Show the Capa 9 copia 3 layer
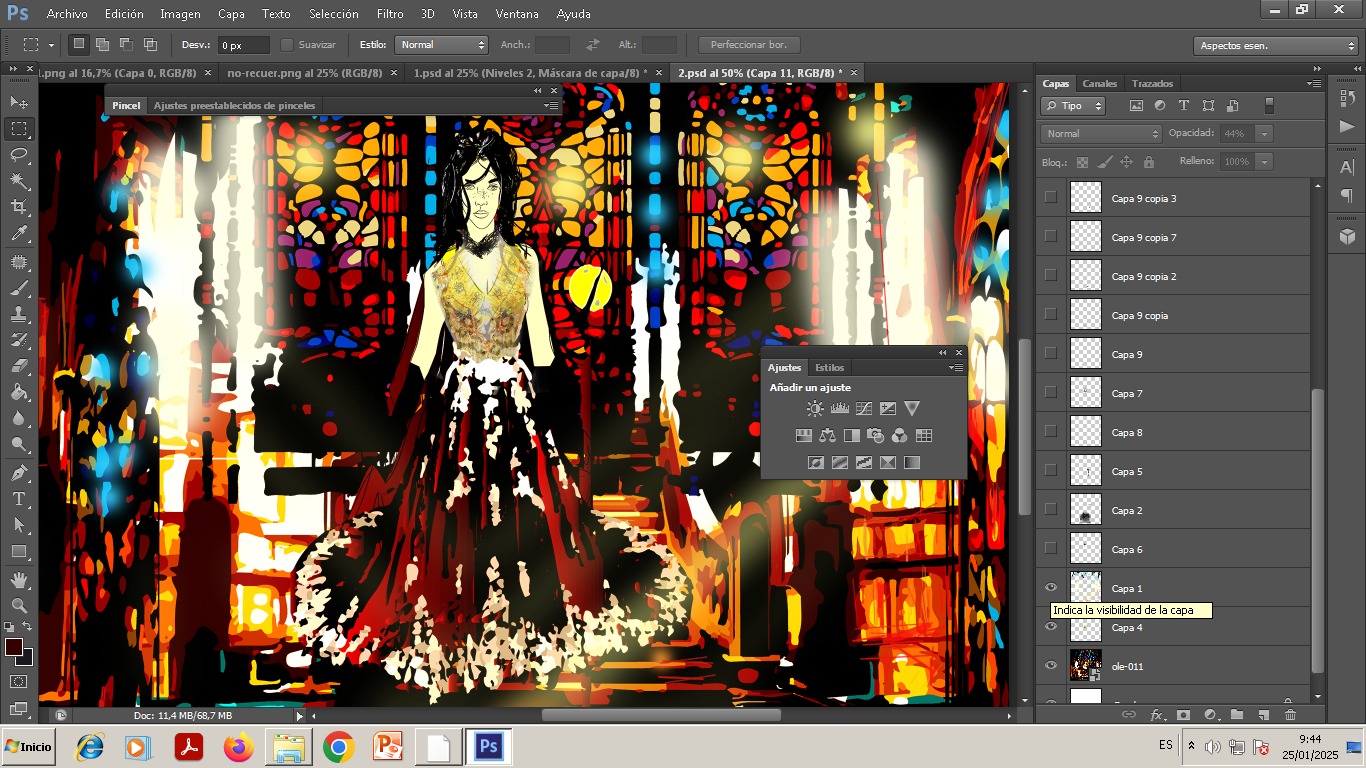The height and width of the screenshot is (768, 1366). (1050, 198)
